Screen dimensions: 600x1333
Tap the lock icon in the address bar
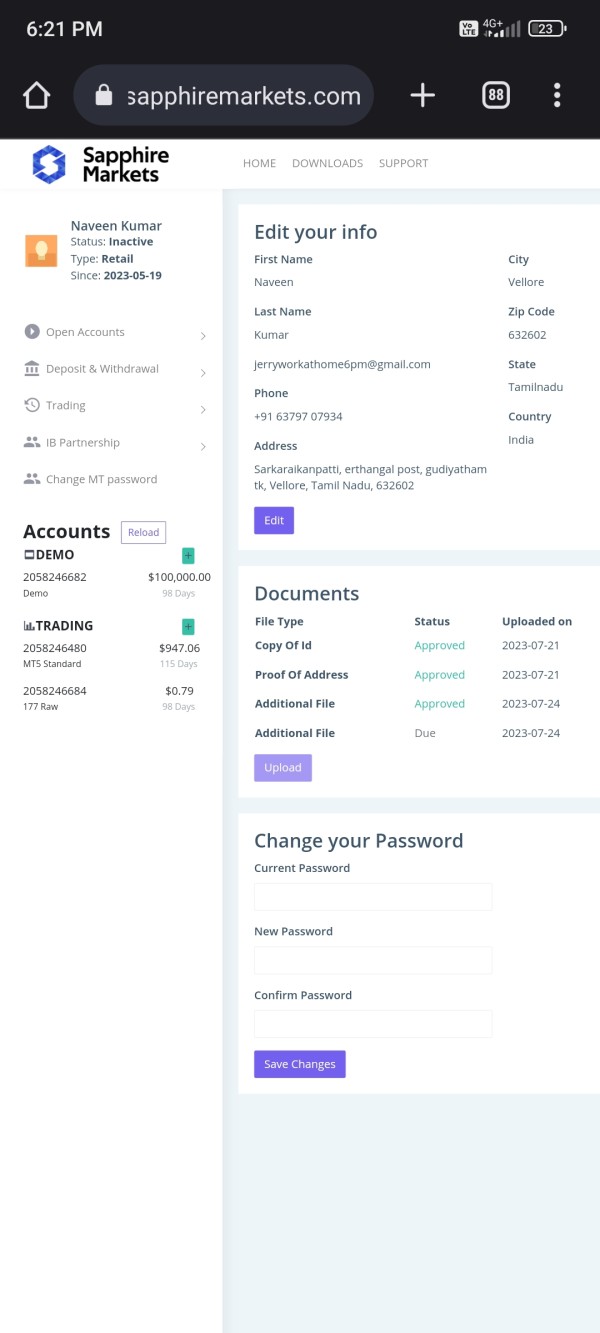click(x=103, y=95)
